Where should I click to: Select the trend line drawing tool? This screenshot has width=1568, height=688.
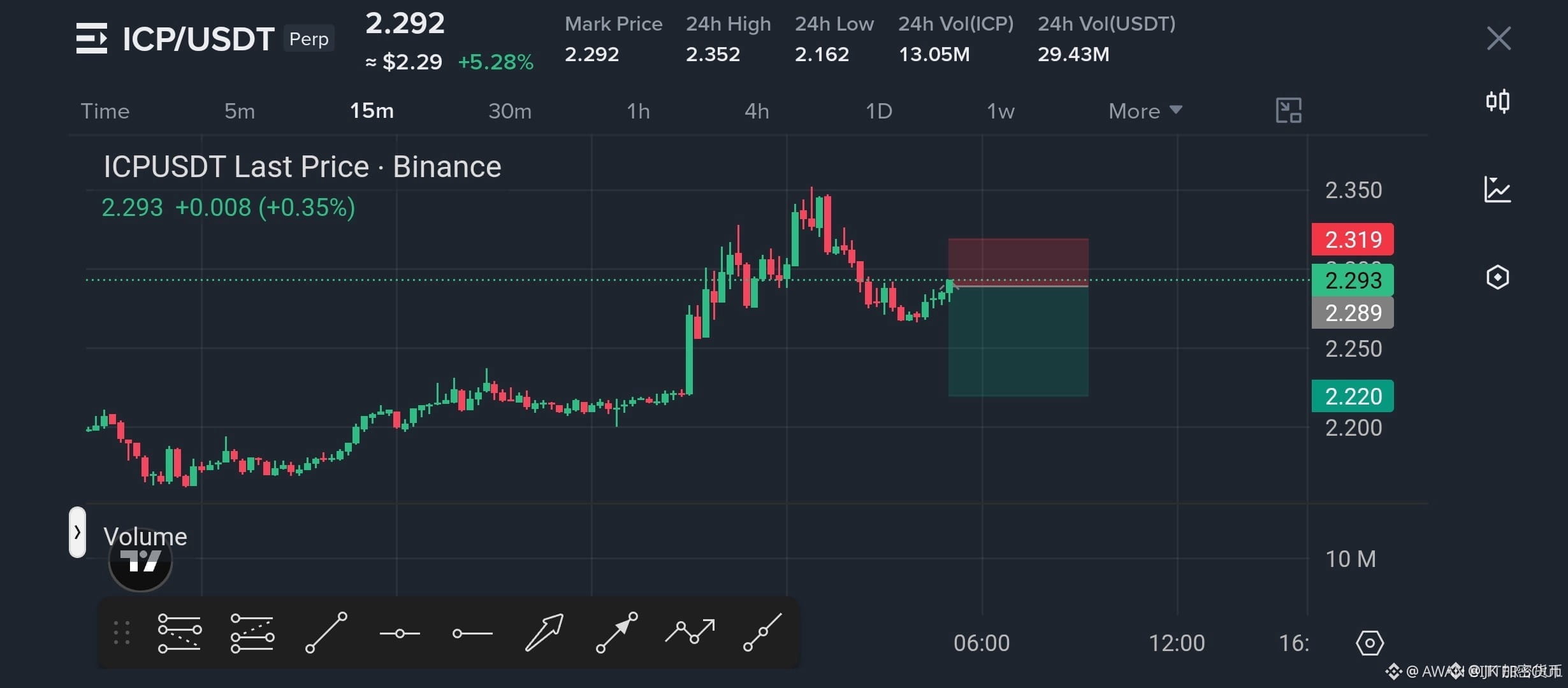(x=326, y=633)
